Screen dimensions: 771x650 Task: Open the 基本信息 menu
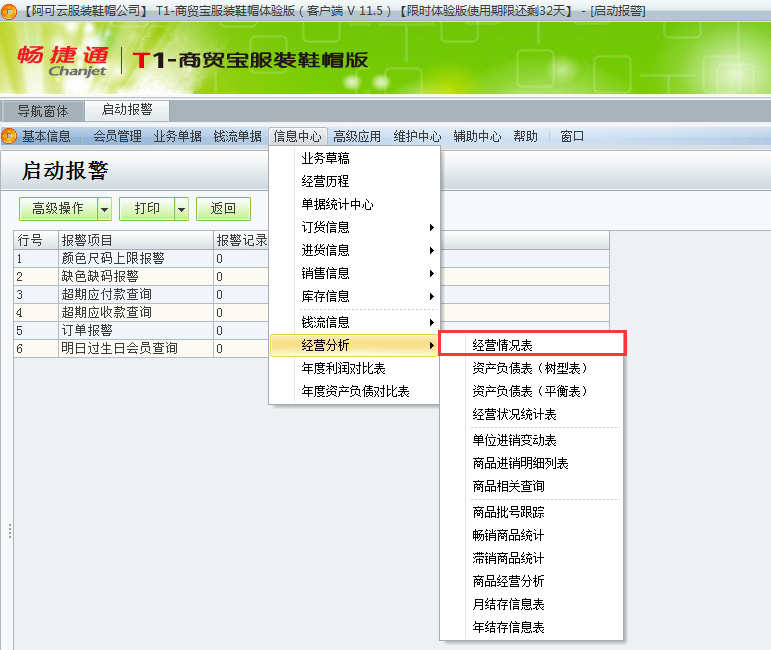point(46,136)
